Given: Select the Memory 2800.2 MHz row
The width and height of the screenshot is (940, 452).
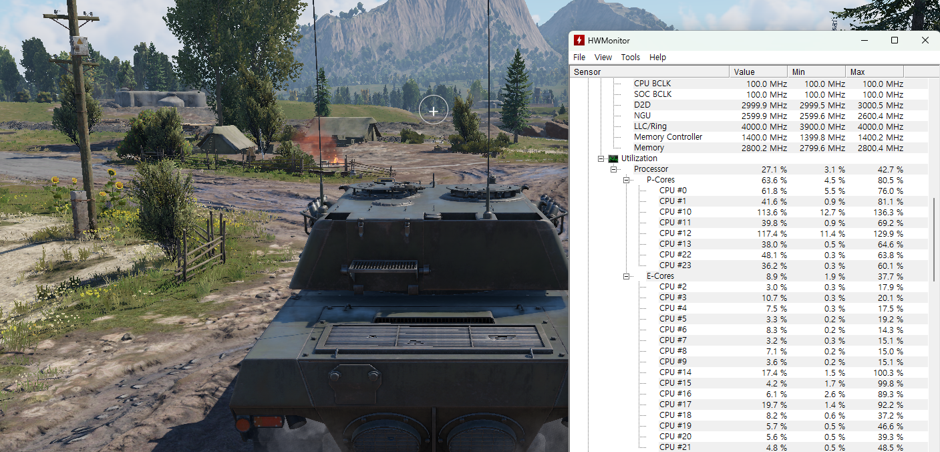Looking at the screenshot, I should point(749,147).
